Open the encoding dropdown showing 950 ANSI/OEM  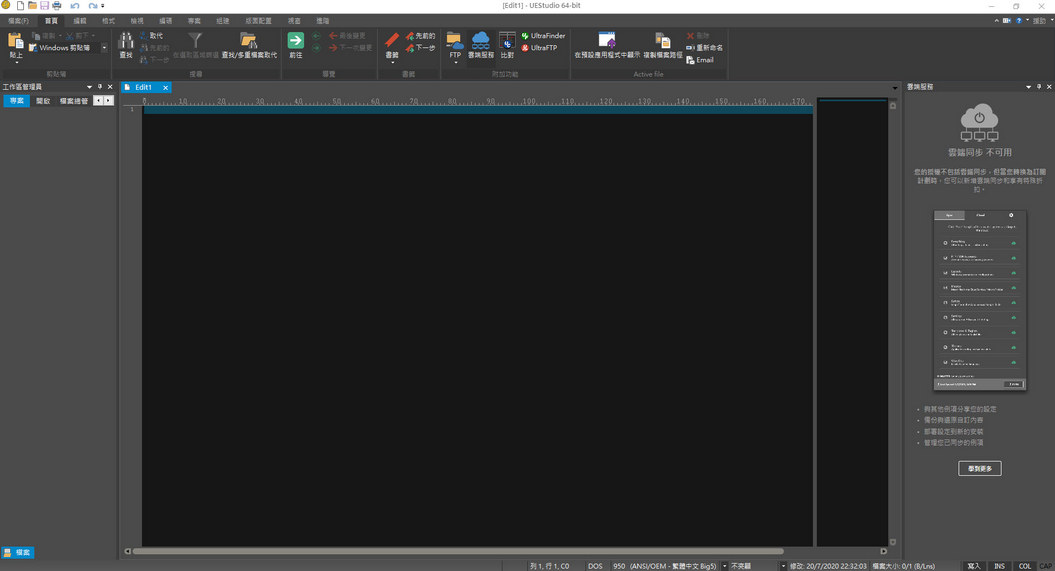pyautogui.click(x=725, y=566)
